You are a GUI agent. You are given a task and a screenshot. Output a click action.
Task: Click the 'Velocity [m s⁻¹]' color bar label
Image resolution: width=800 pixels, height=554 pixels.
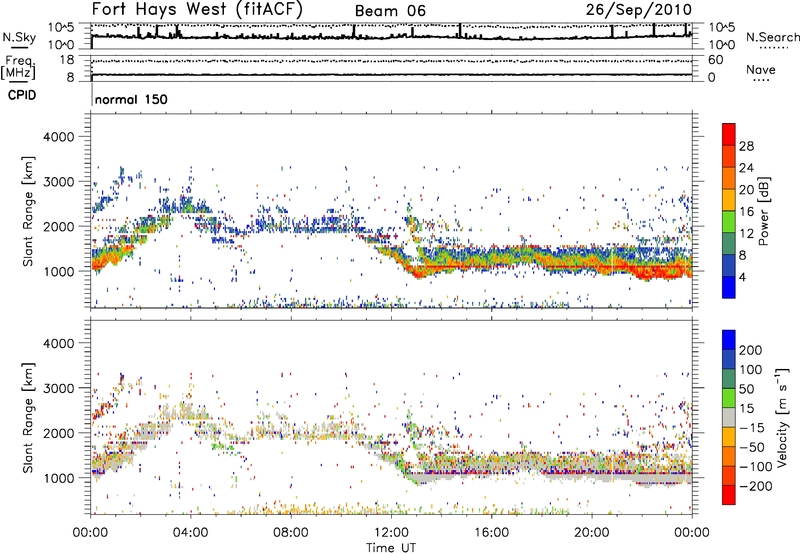tap(782, 417)
